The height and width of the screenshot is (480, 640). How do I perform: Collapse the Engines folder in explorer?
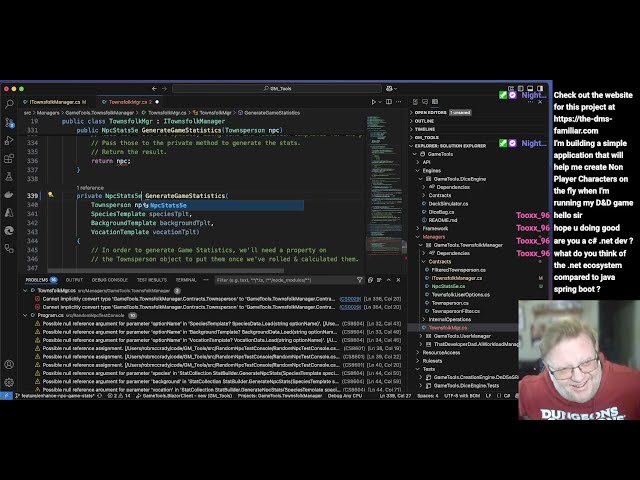click(431, 170)
